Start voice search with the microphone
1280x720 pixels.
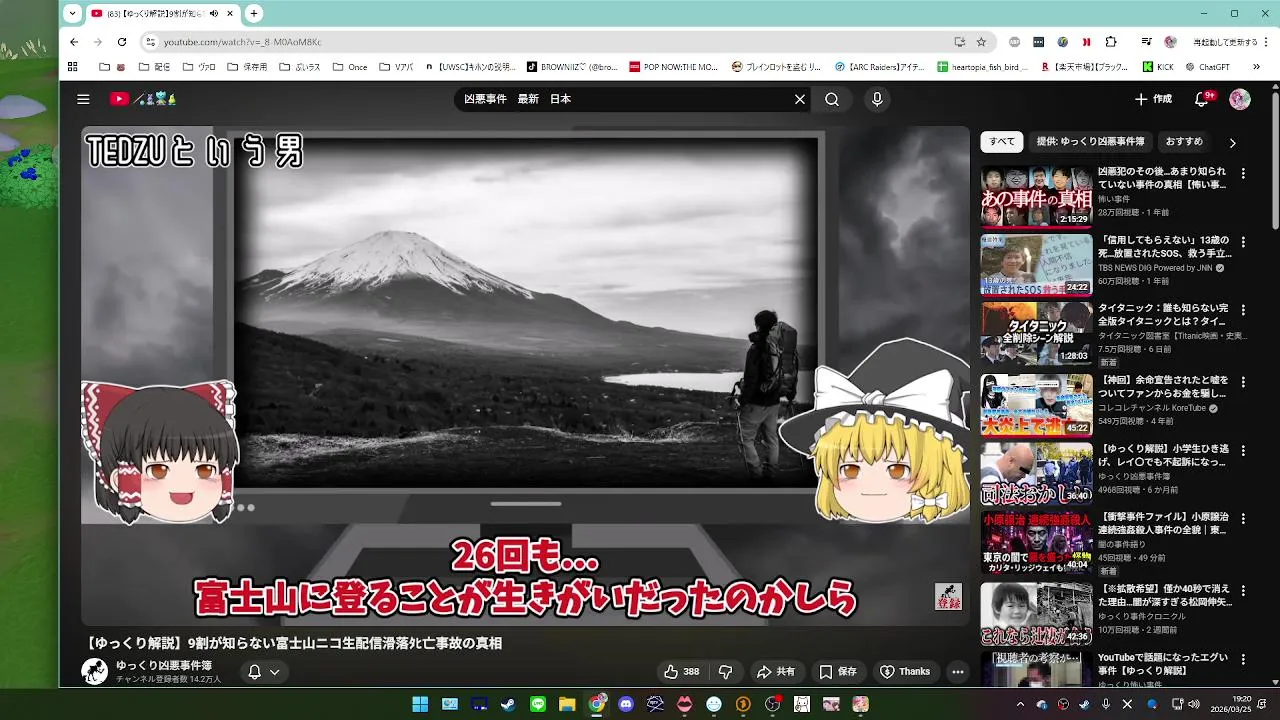(x=877, y=99)
